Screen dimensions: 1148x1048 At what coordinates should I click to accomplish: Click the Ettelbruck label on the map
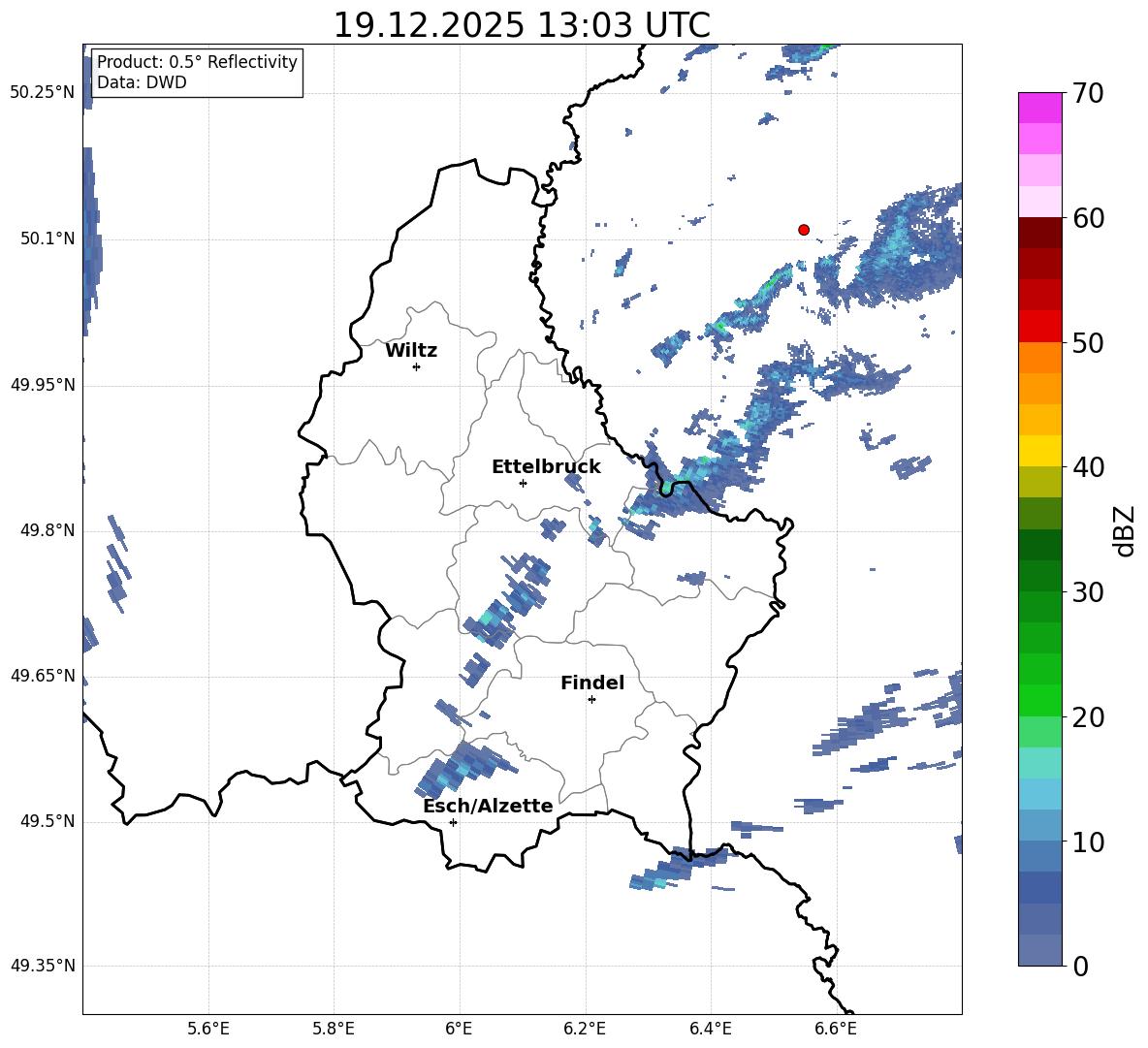546,467
